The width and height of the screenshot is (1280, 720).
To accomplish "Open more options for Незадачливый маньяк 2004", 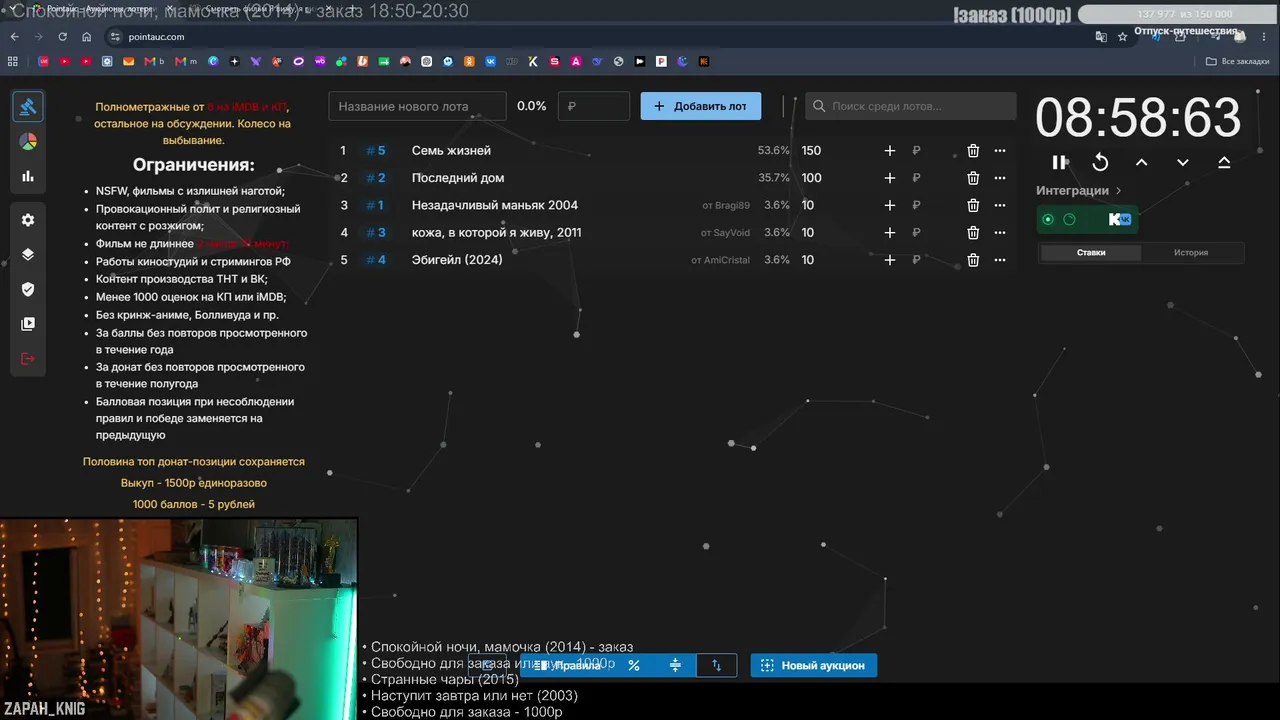I will pyautogui.click(x=1000, y=205).
